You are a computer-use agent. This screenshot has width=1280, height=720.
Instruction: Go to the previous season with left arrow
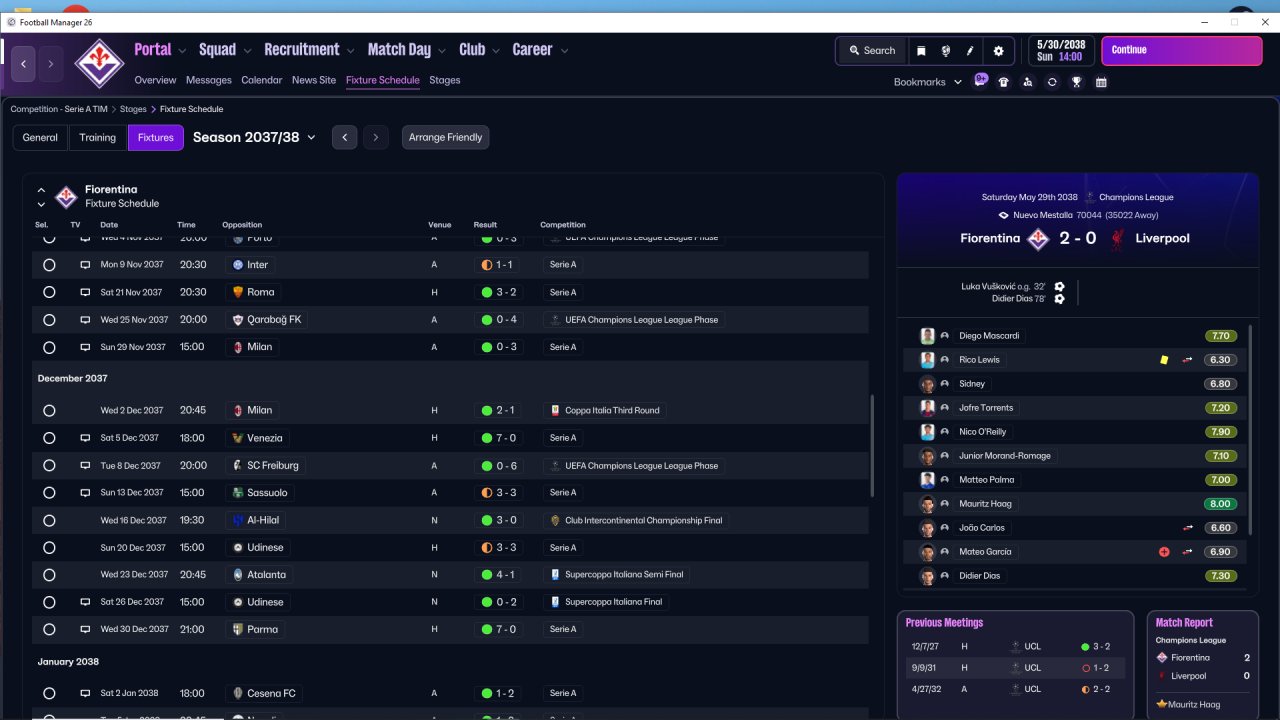pos(344,138)
